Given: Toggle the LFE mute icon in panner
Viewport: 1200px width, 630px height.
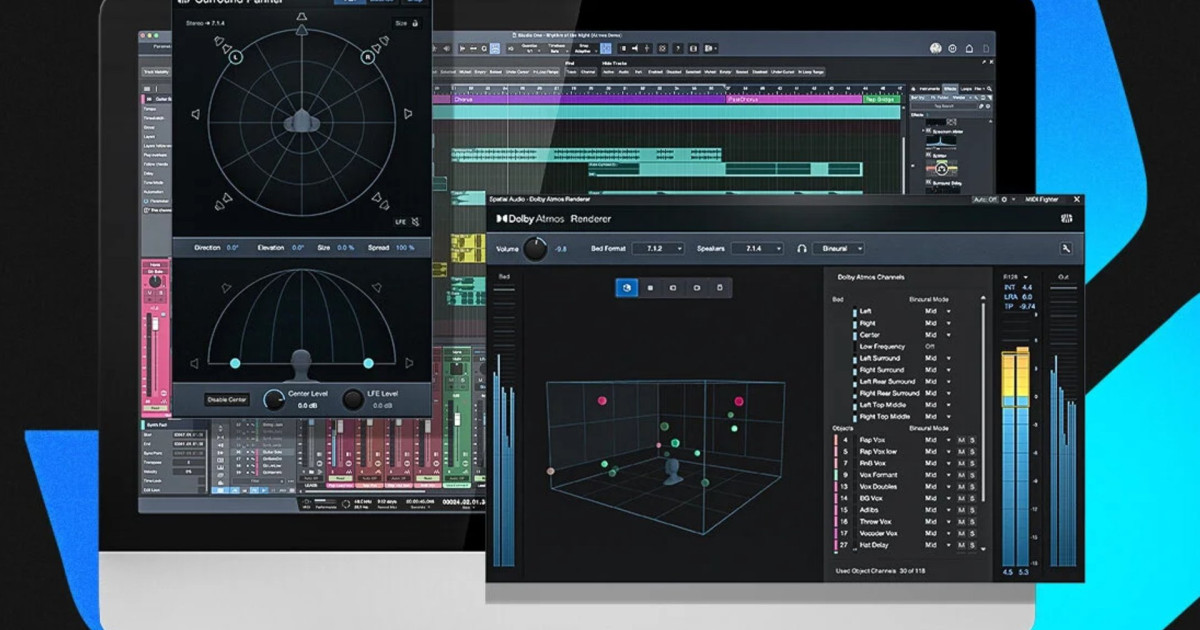Looking at the screenshot, I should click(415, 221).
